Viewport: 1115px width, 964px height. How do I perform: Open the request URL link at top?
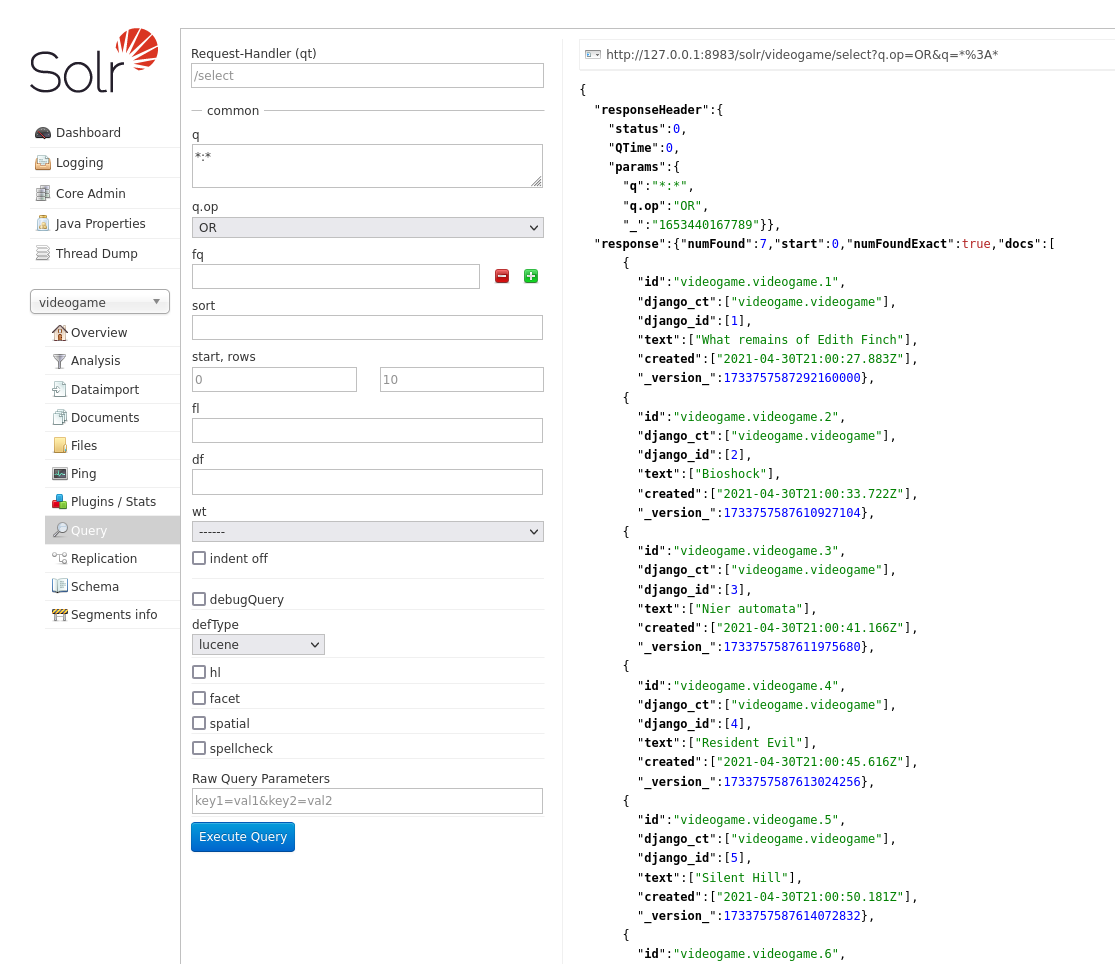coord(801,55)
